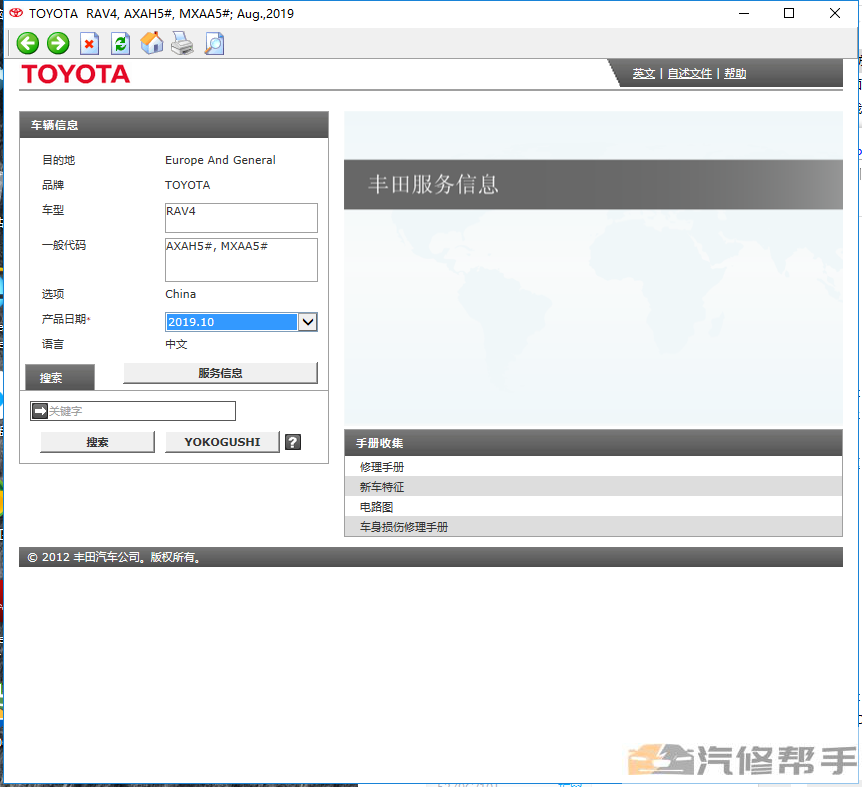Click the 搜索 search button
The height and width of the screenshot is (787, 862).
pyautogui.click(x=97, y=442)
